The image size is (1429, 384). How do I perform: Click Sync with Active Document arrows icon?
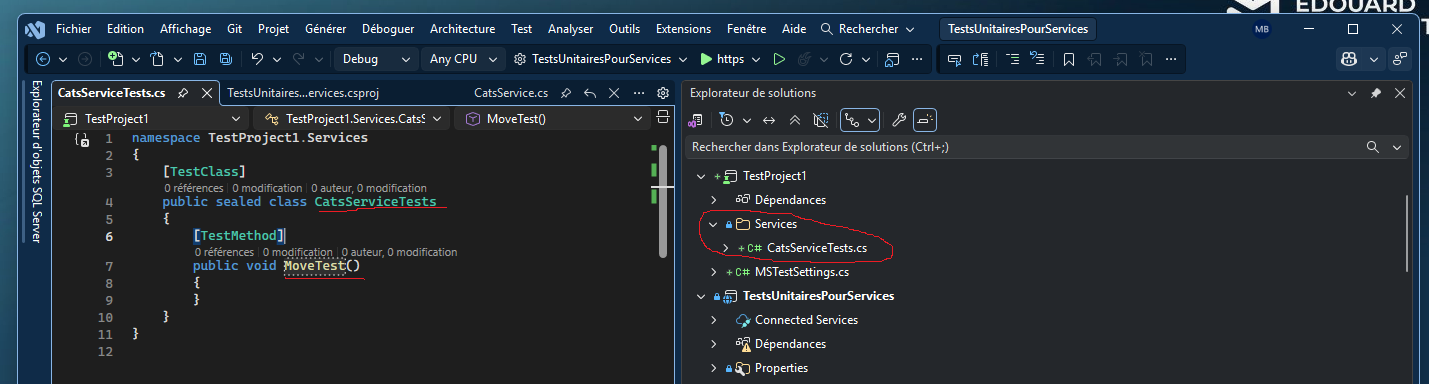[769, 120]
